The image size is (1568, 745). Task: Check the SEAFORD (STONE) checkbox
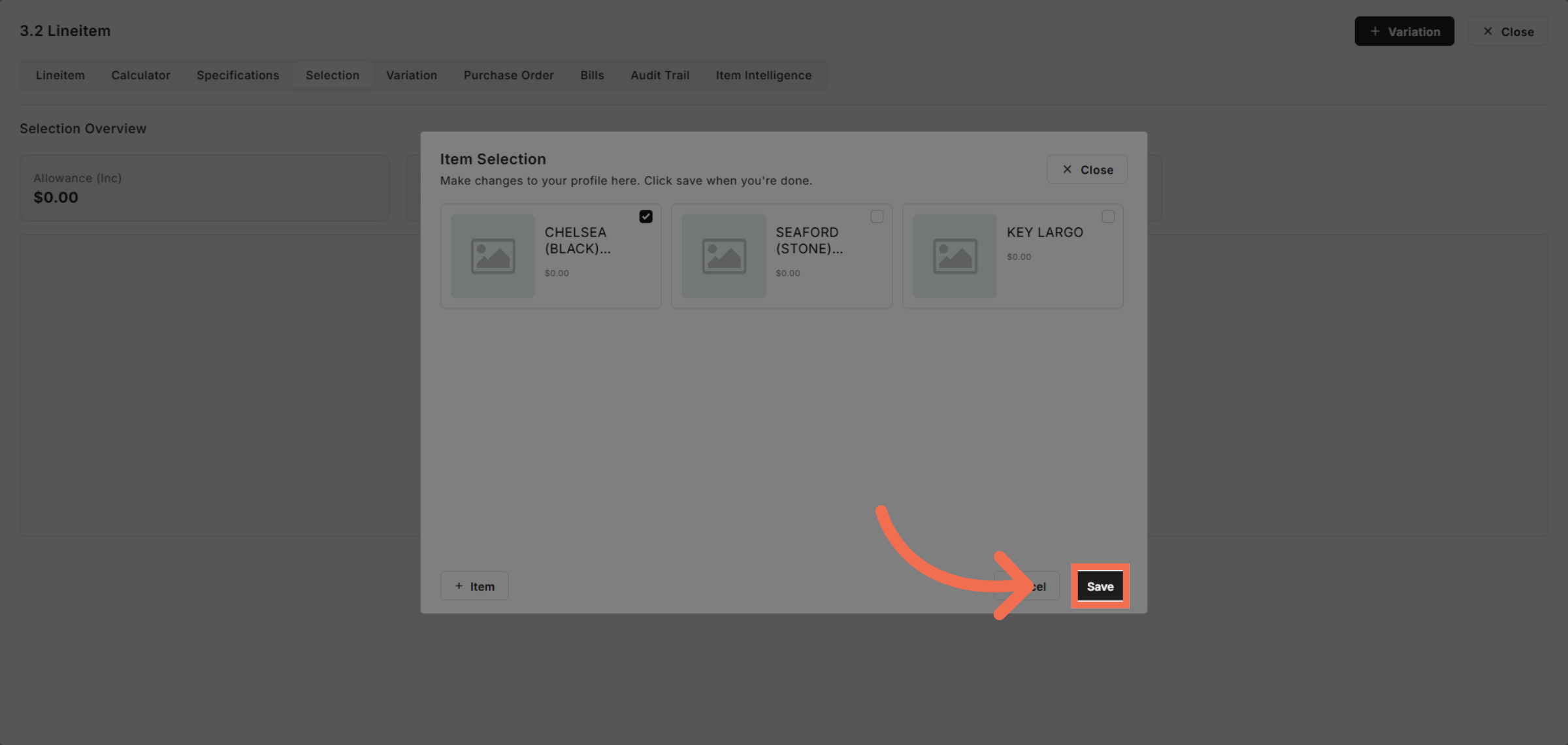pos(877,216)
